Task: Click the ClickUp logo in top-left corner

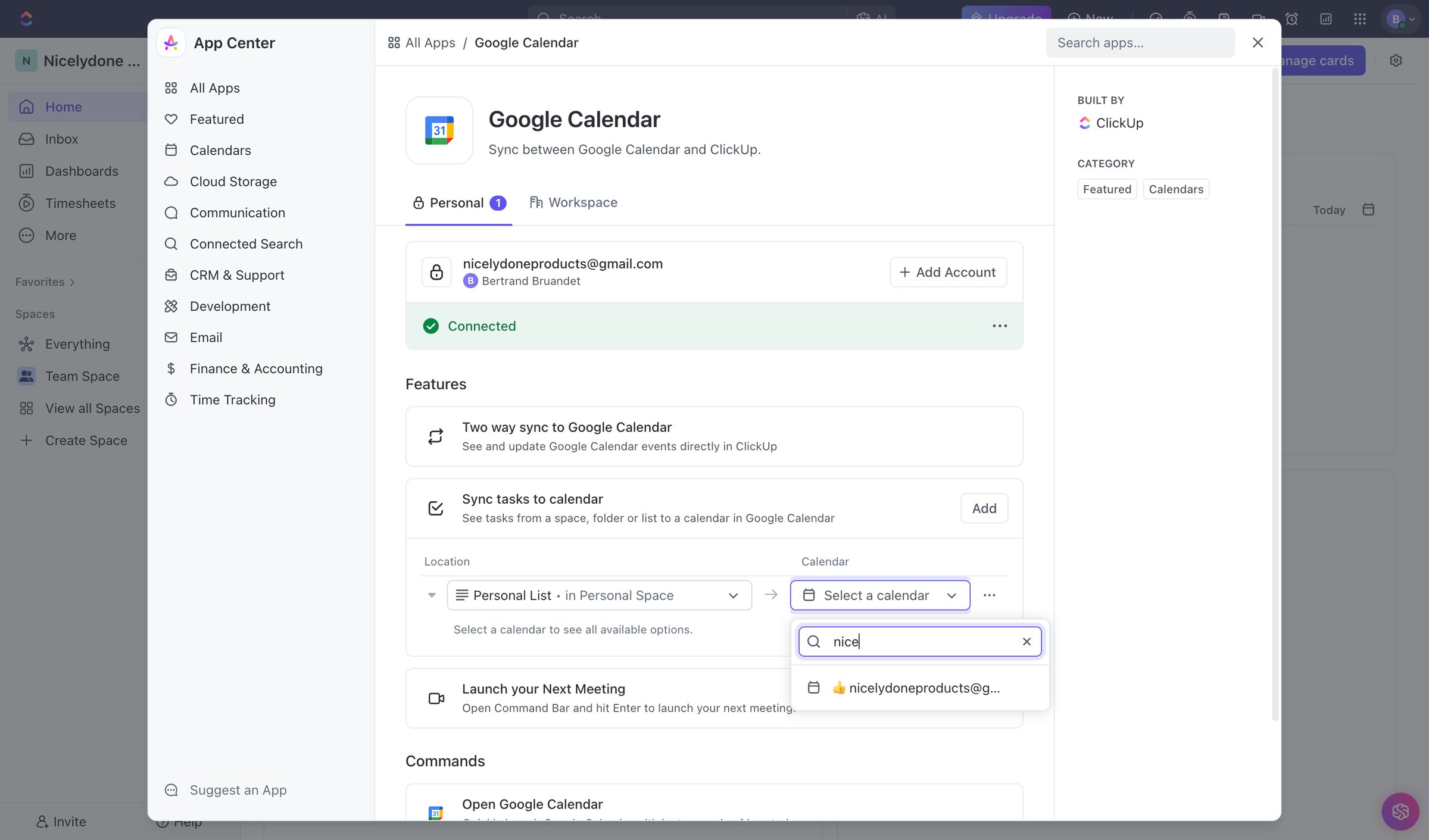Action: pos(26,18)
